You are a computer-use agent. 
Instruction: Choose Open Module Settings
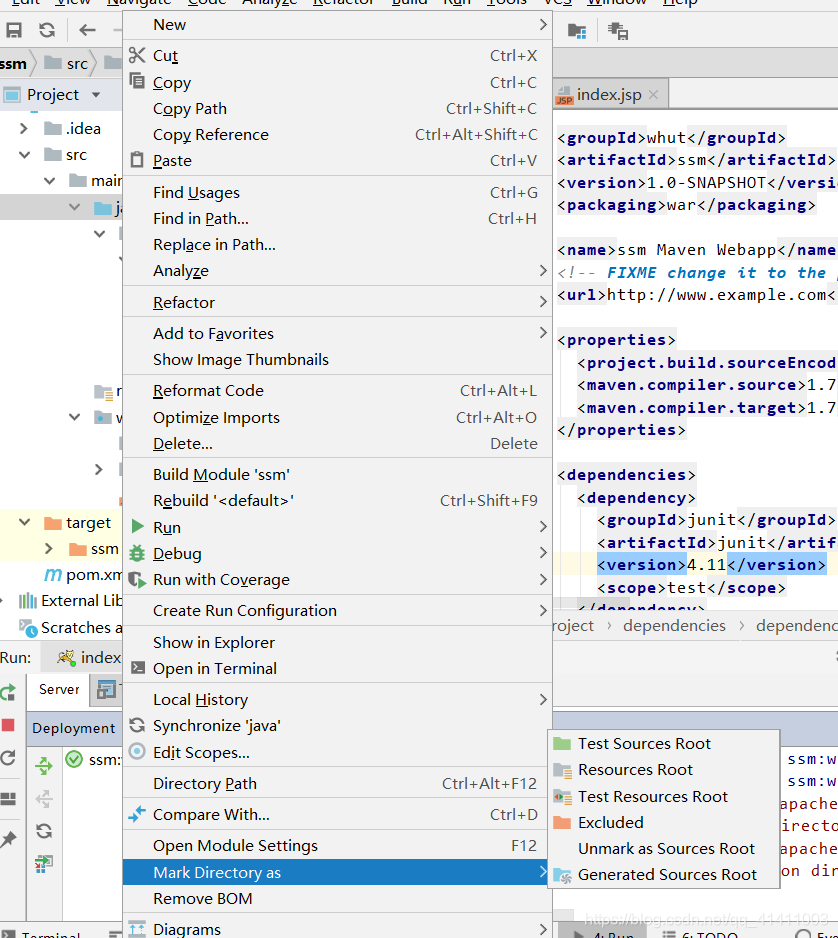click(337, 845)
